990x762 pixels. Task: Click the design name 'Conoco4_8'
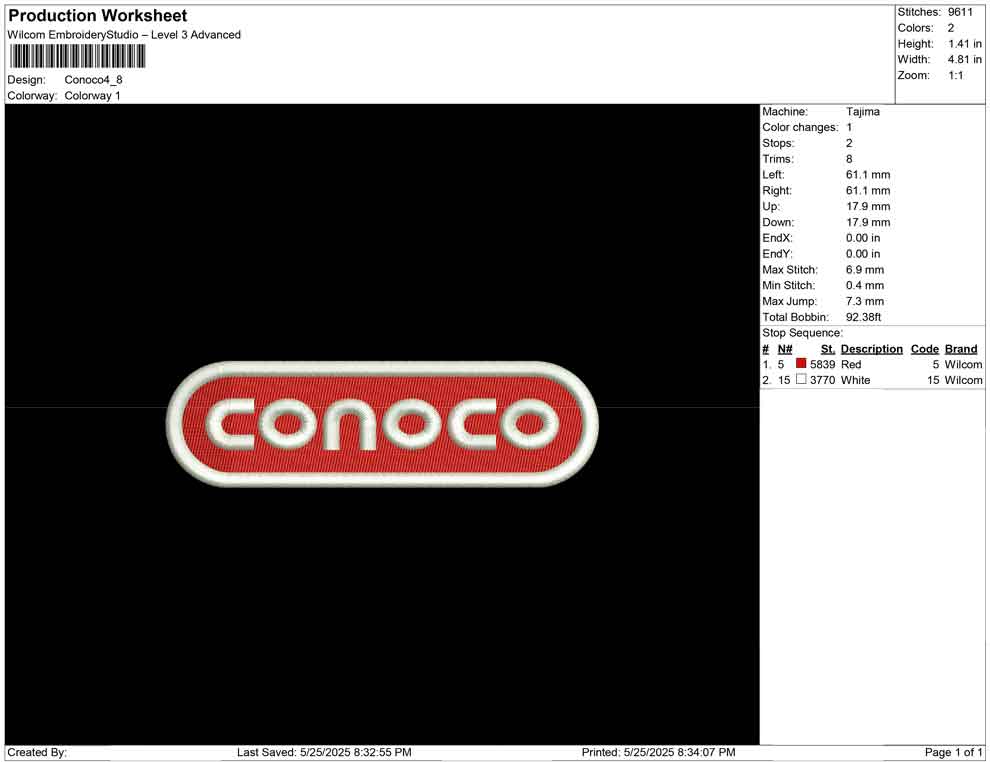pyautogui.click(x=93, y=80)
